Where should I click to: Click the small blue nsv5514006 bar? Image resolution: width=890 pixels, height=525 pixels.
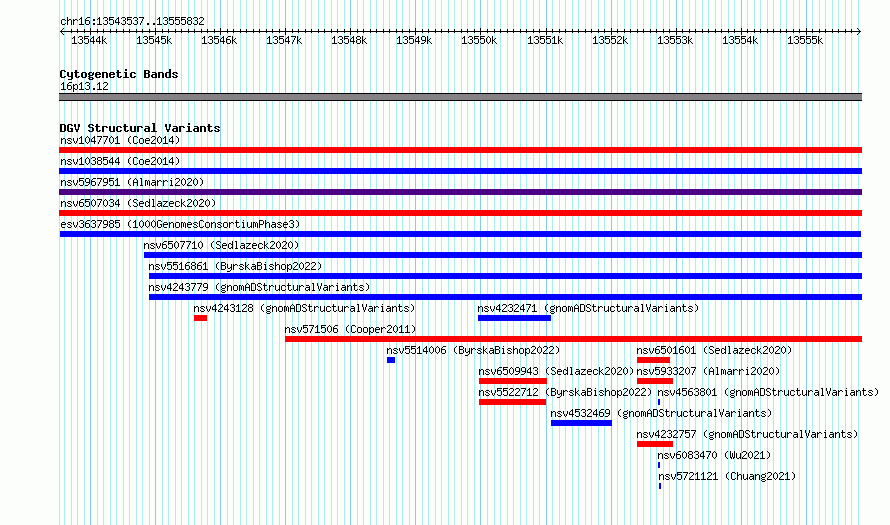391,360
